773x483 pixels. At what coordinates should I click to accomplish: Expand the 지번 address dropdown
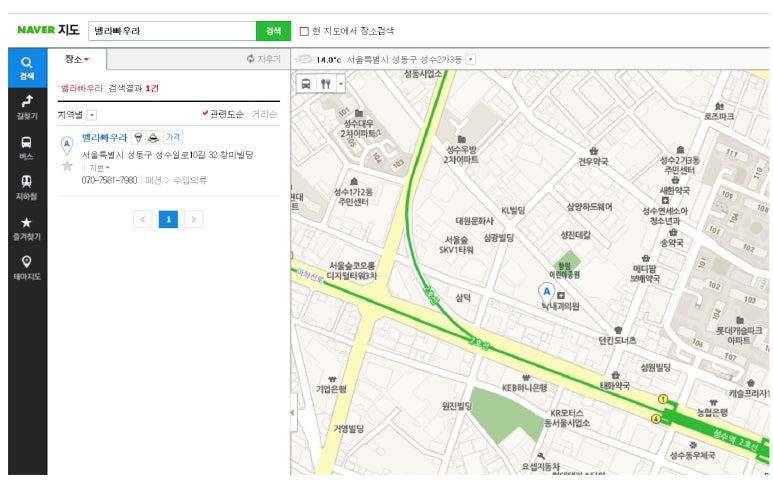pos(99,168)
